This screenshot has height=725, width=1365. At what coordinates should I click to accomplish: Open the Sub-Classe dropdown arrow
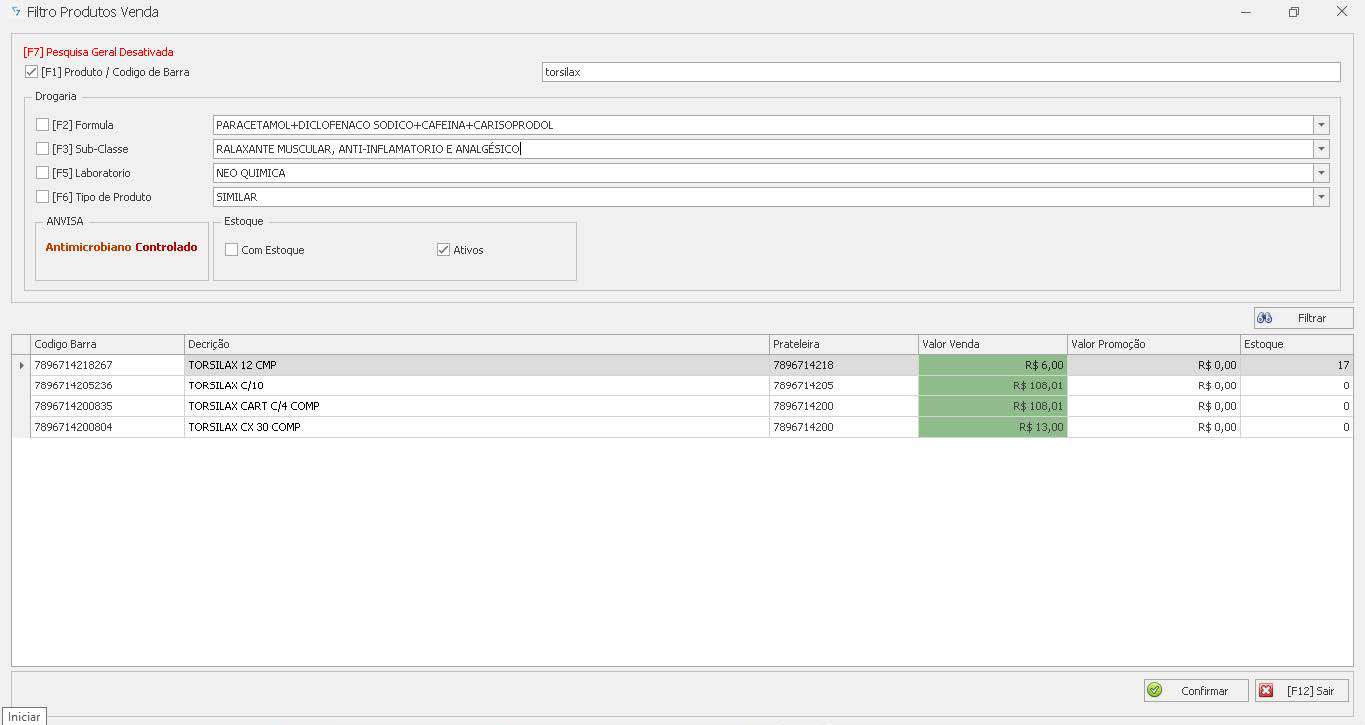click(1322, 149)
